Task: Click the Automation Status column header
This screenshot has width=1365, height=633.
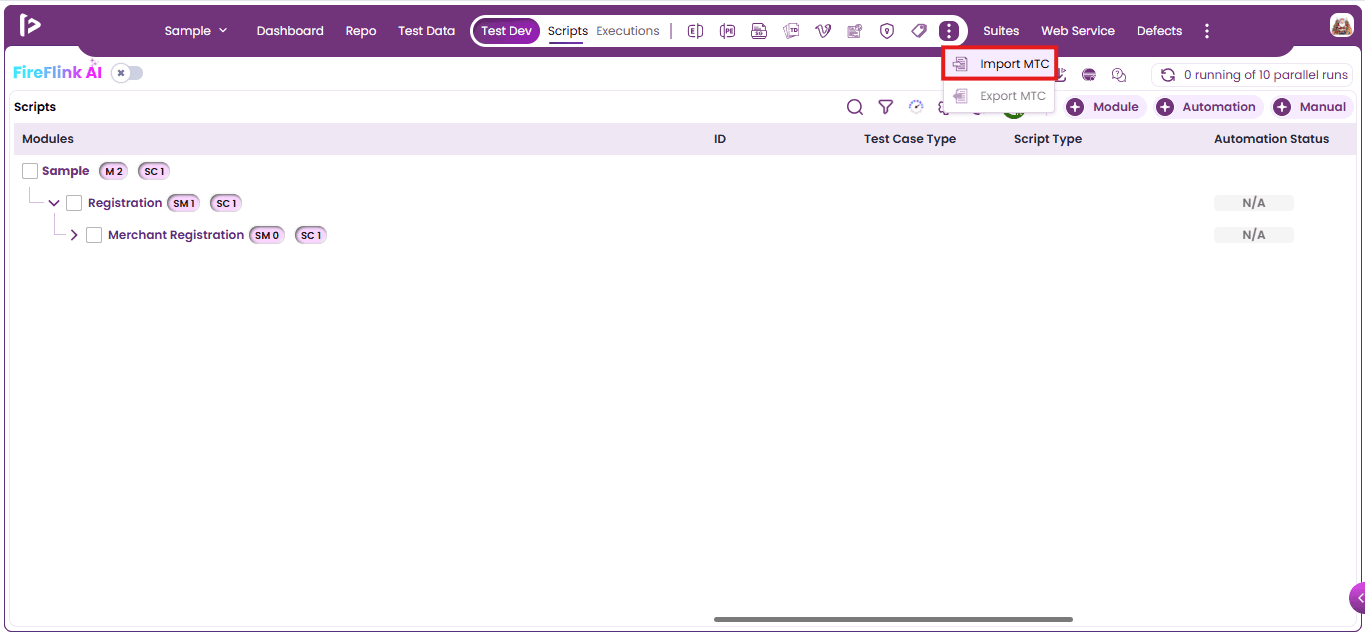Action: point(1272,139)
